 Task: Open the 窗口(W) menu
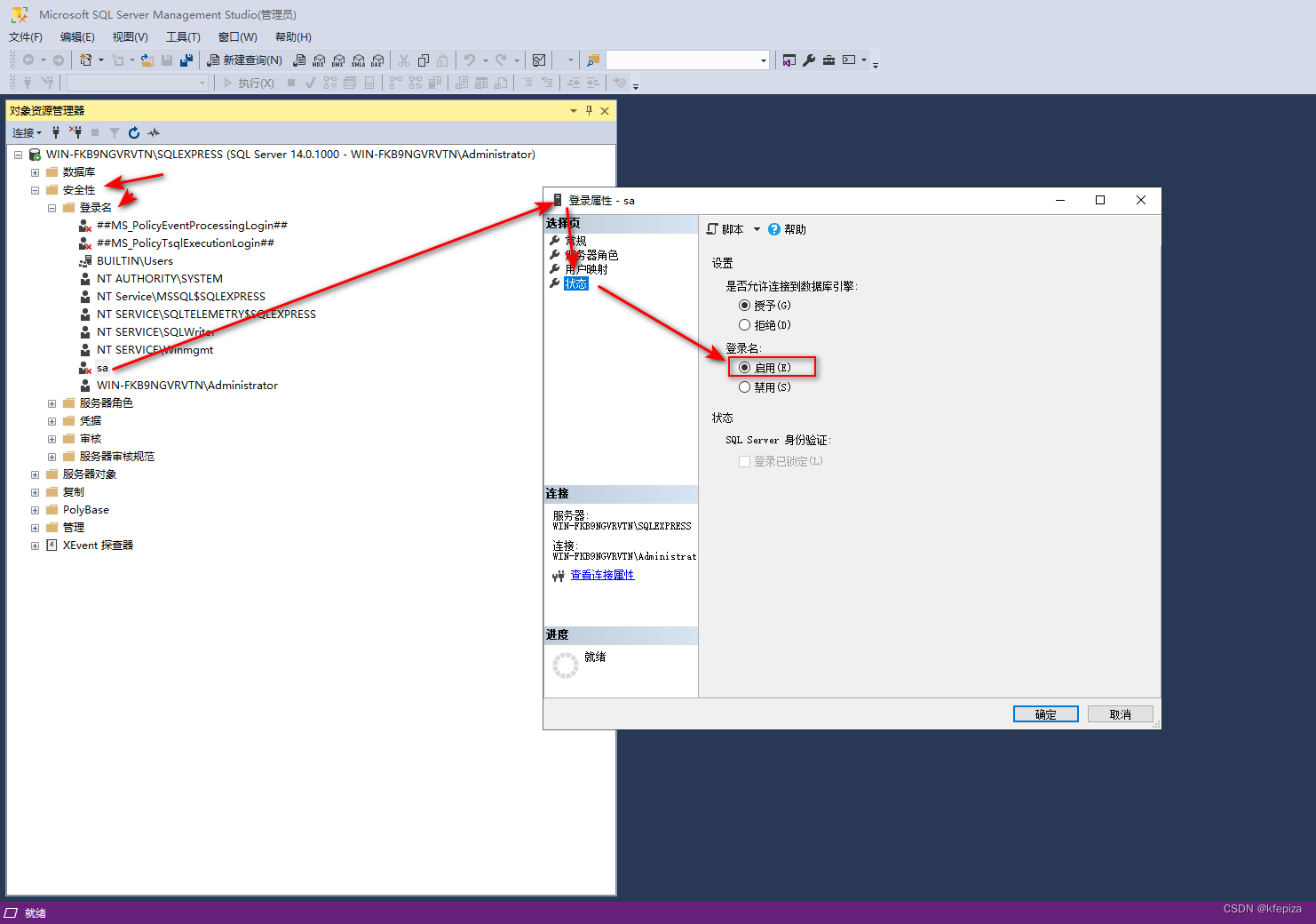pyautogui.click(x=237, y=36)
